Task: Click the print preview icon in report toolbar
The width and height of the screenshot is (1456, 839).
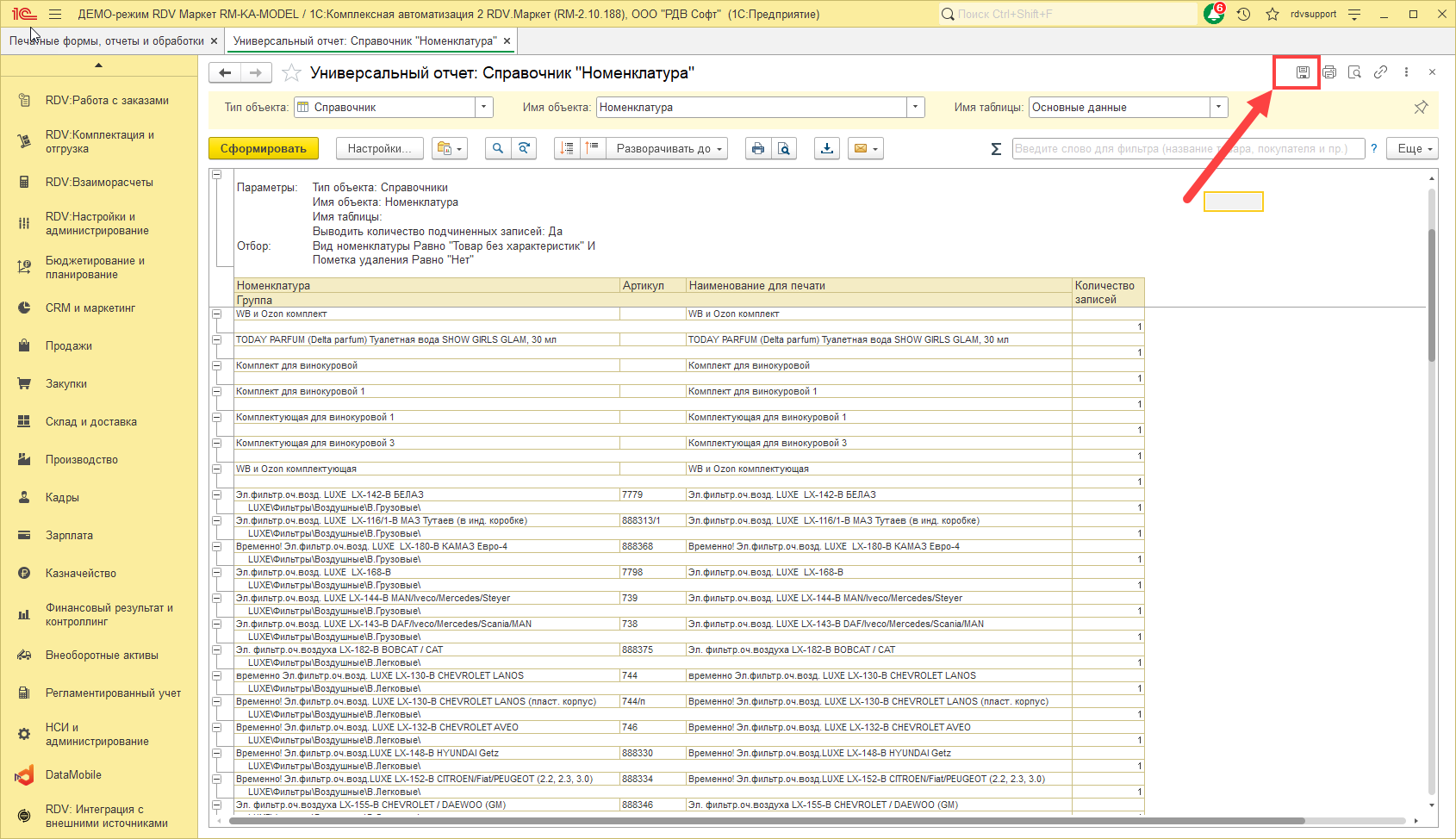Action: [x=784, y=148]
